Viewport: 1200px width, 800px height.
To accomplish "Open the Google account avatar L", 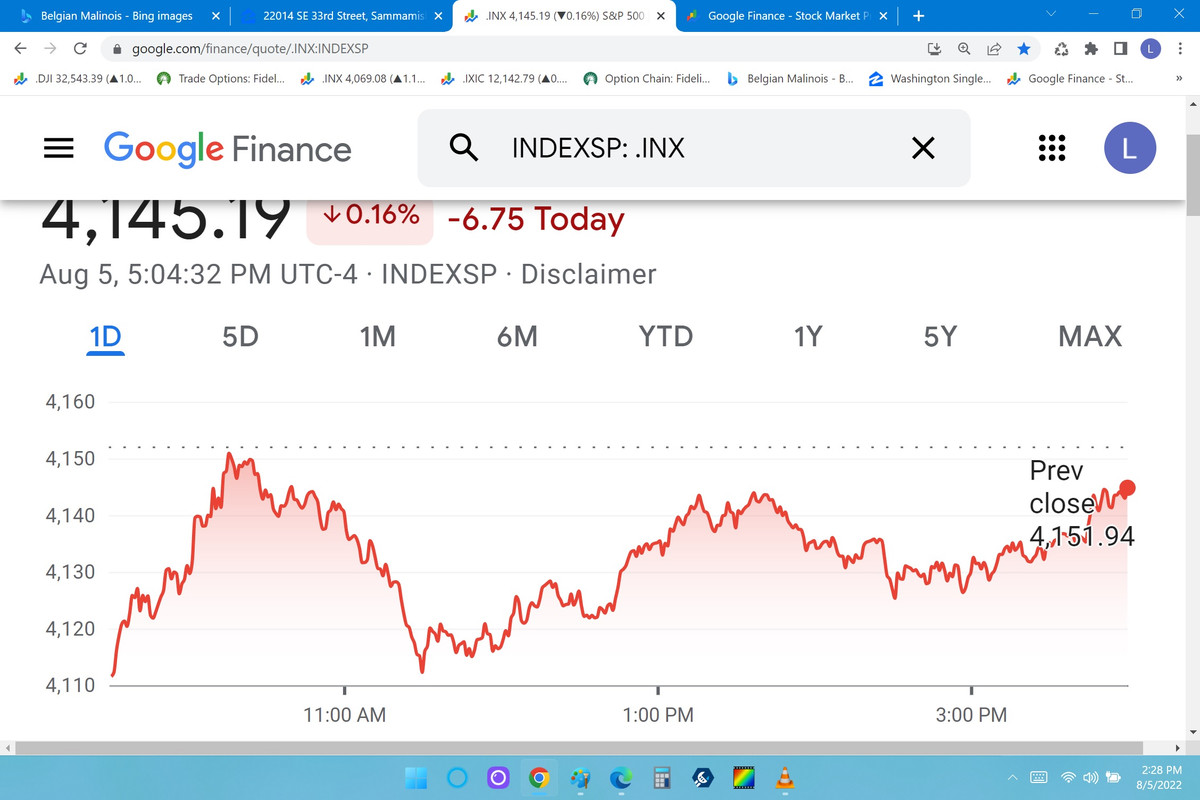I will (x=1130, y=148).
